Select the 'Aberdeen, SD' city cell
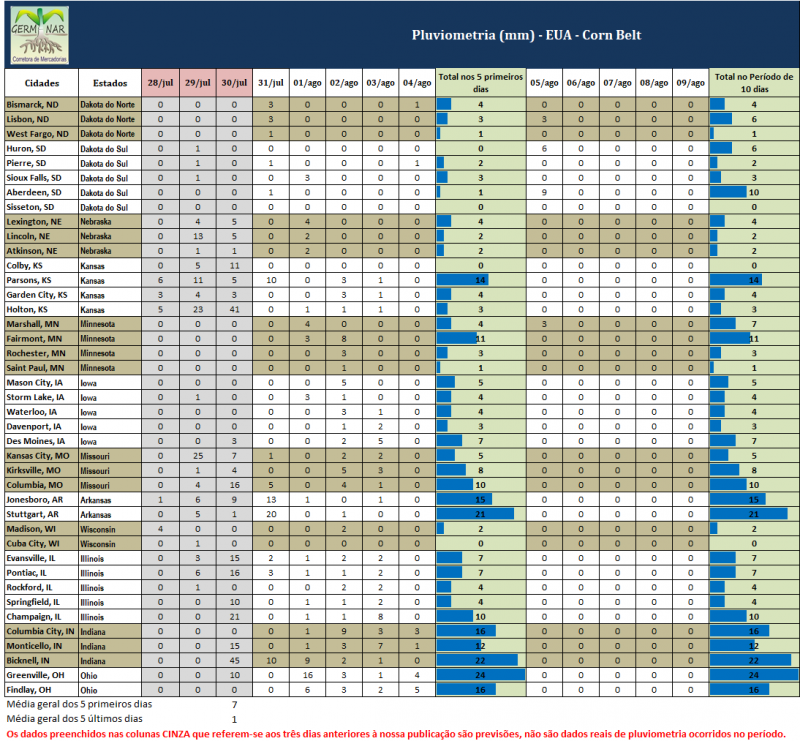Image resolution: width=800 pixels, height=741 pixels. [42, 192]
